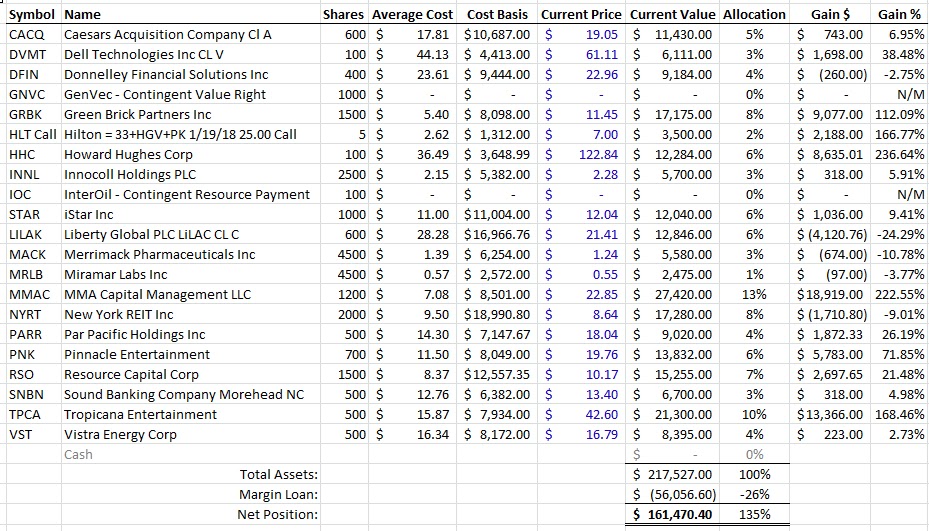Screen dimensions: 929x531
Task: Select the Allocation header cell
Action: pyautogui.click(x=754, y=14)
